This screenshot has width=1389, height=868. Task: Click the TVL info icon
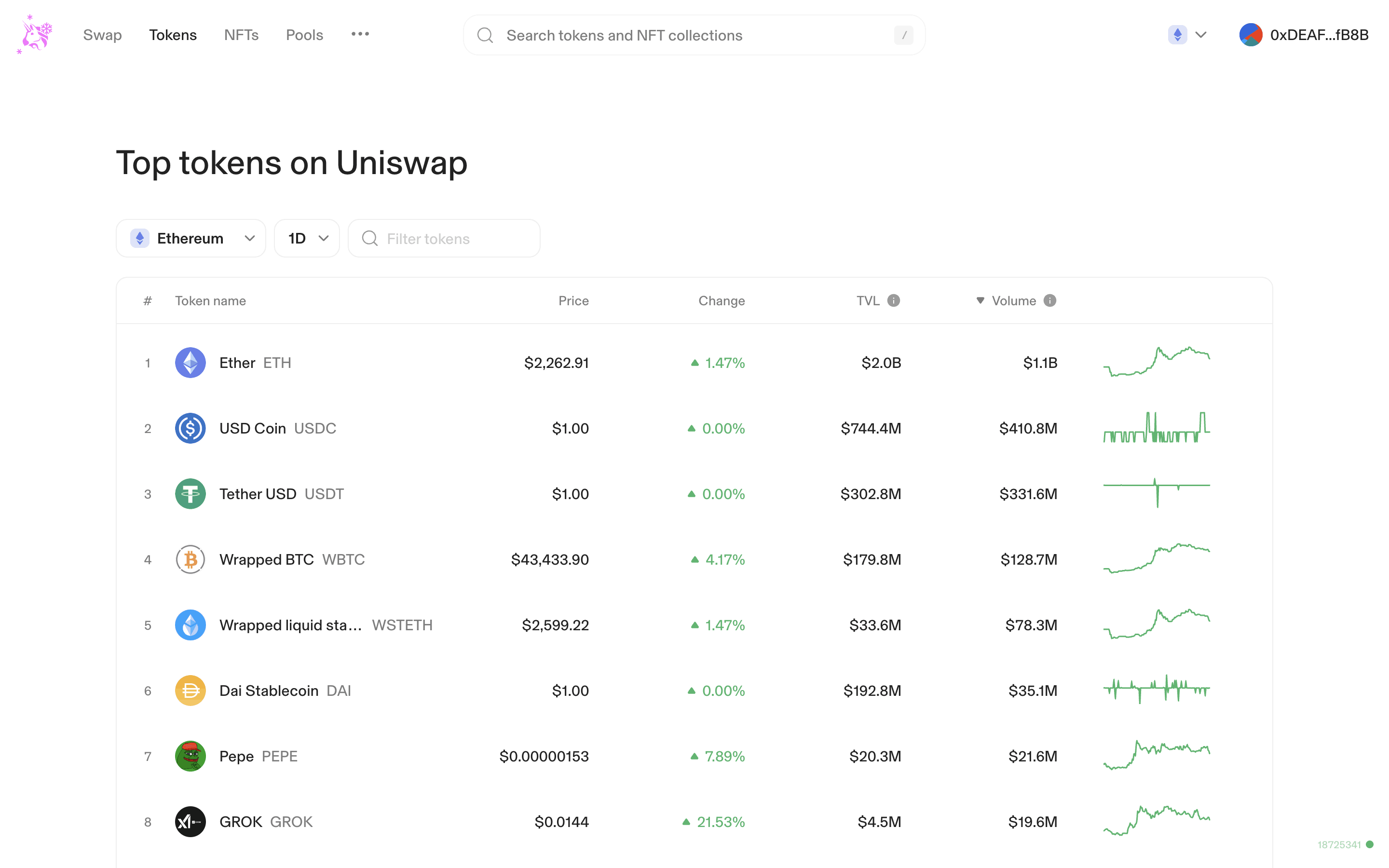tap(894, 300)
